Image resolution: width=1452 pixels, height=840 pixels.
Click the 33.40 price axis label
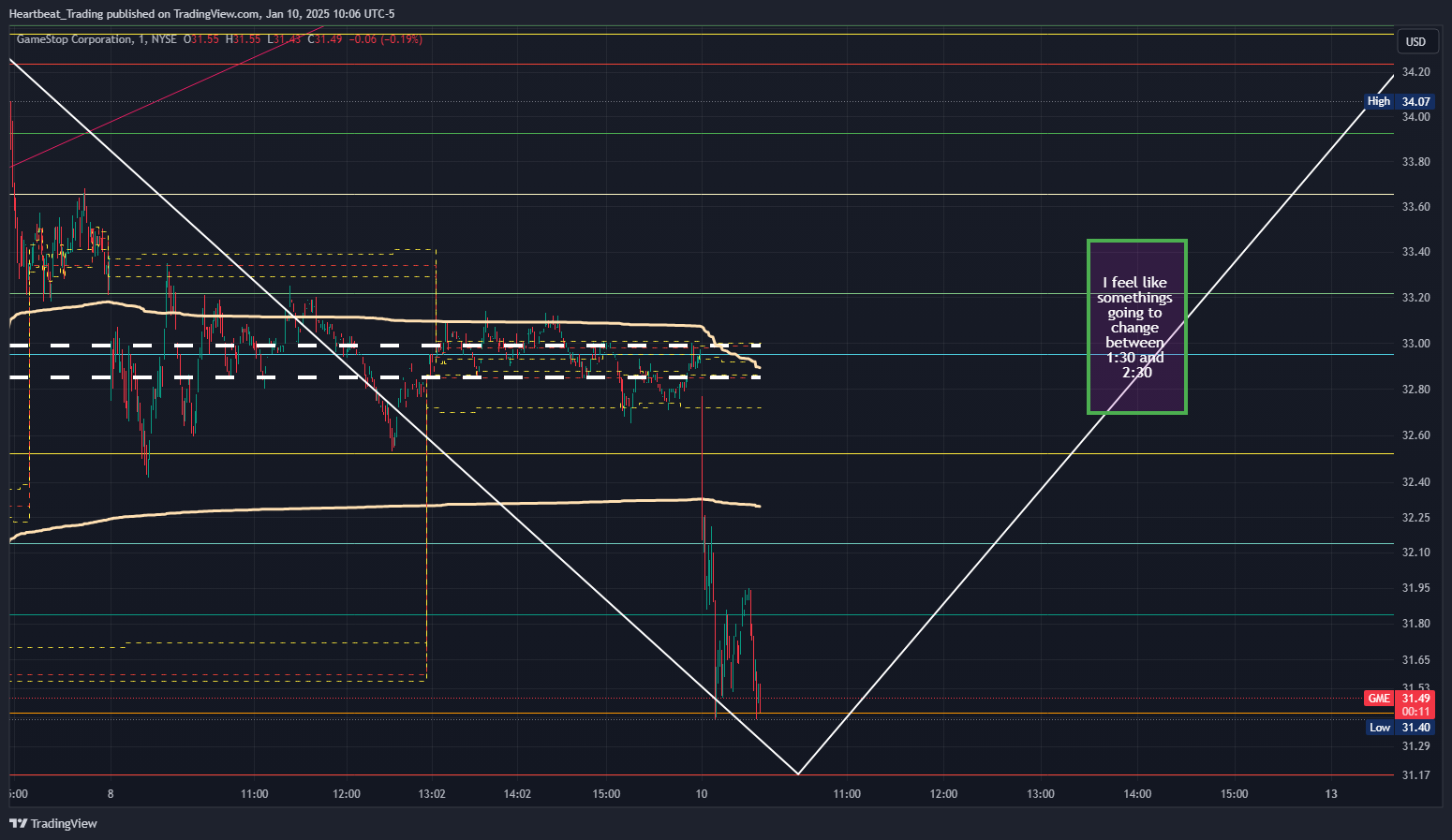[1415, 252]
